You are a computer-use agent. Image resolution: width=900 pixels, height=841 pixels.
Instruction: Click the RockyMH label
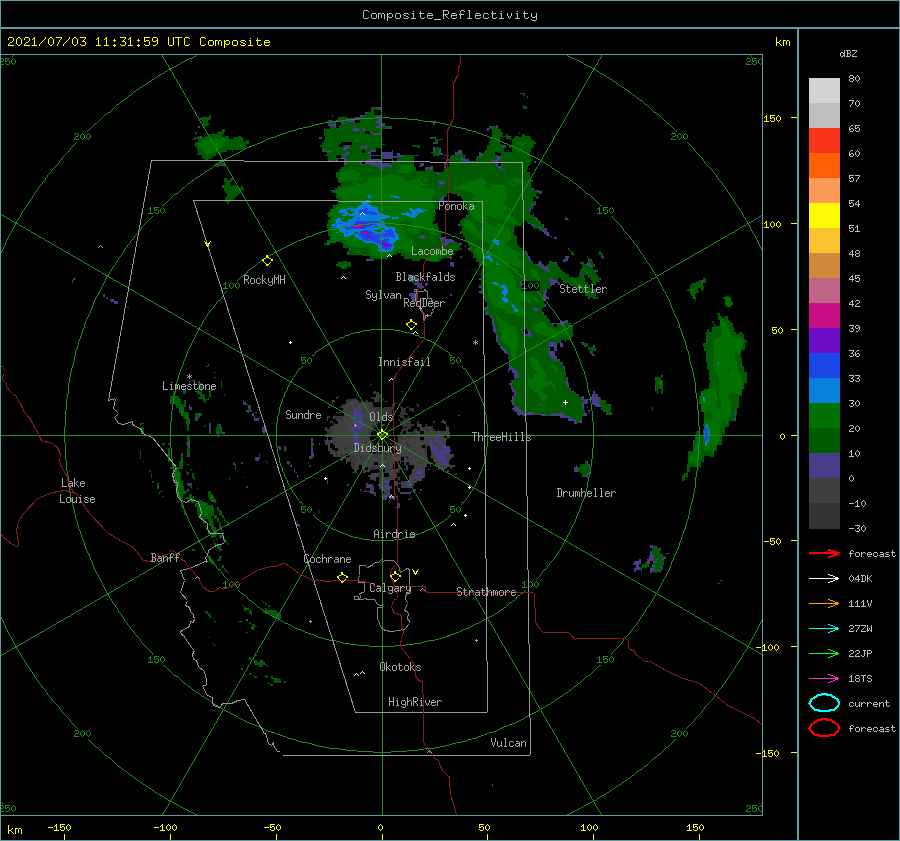pyautogui.click(x=264, y=280)
